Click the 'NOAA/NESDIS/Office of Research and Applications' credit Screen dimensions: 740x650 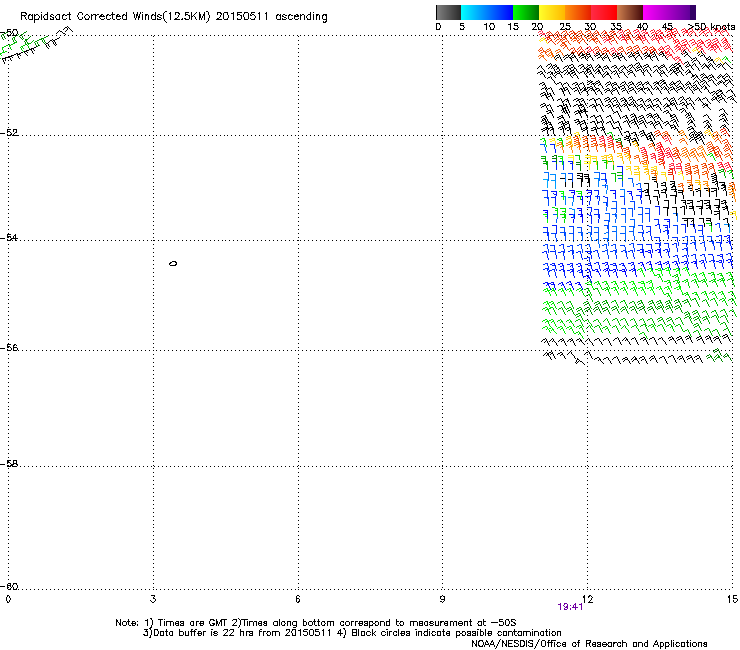(x=589, y=644)
